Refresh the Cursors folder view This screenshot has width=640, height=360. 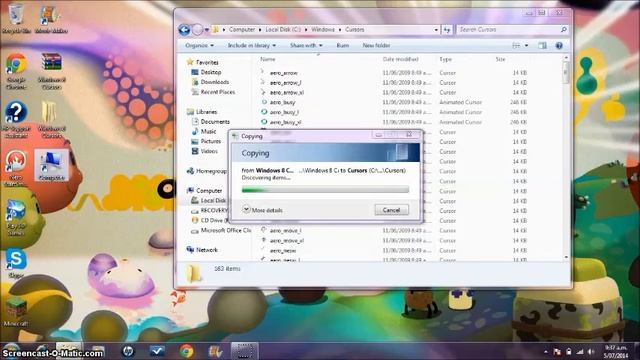[447, 30]
